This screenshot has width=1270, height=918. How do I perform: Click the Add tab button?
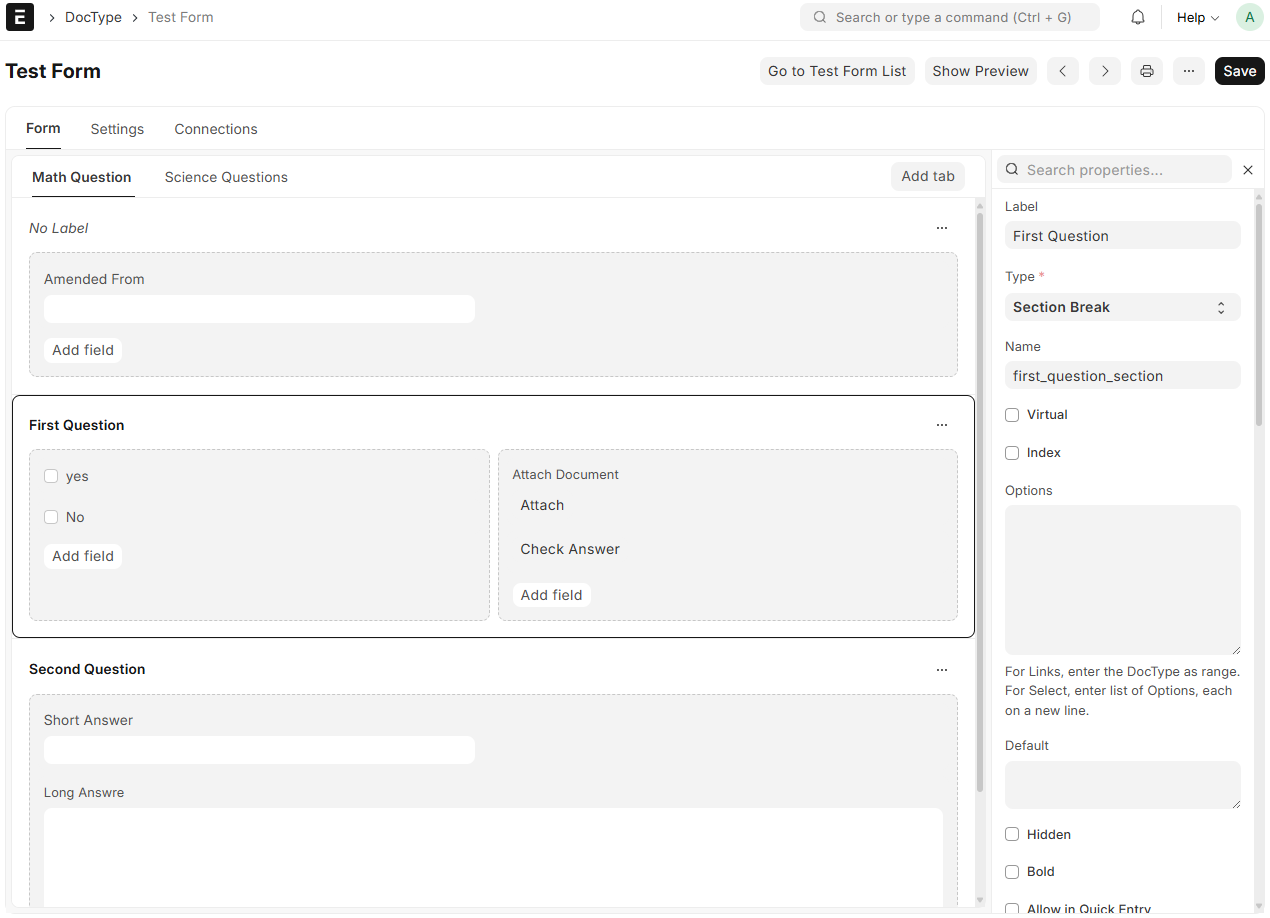pyautogui.click(x=927, y=176)
